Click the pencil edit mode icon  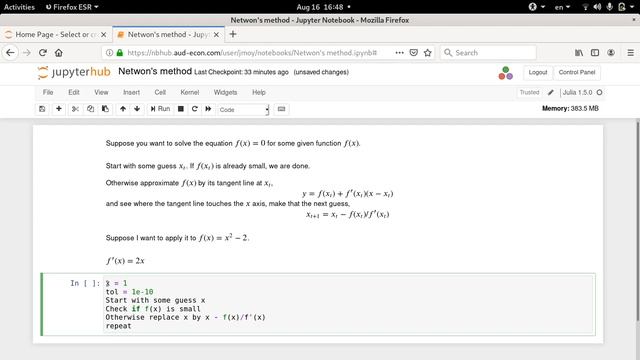pyautogui.click(x=551, y=92)
